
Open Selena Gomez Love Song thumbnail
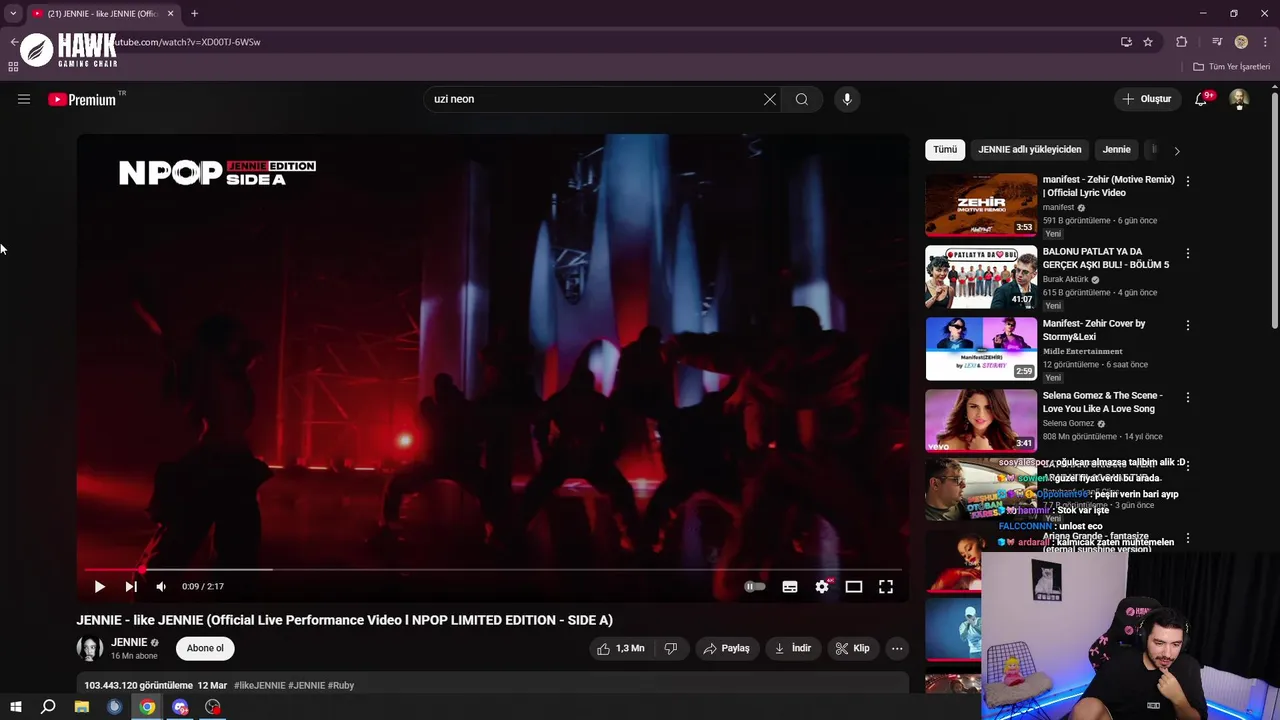click(x=982, y=421)
